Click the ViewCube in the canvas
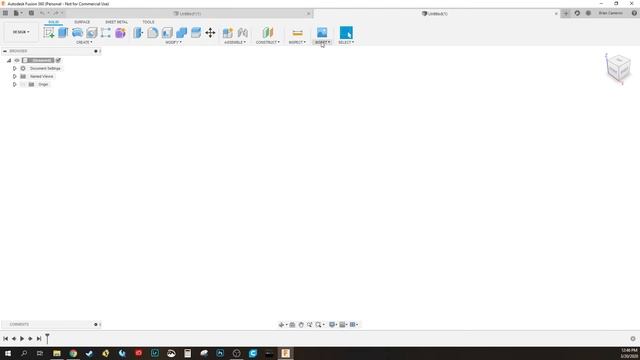This screenshot has height=360, width=640. pos(618,68)
